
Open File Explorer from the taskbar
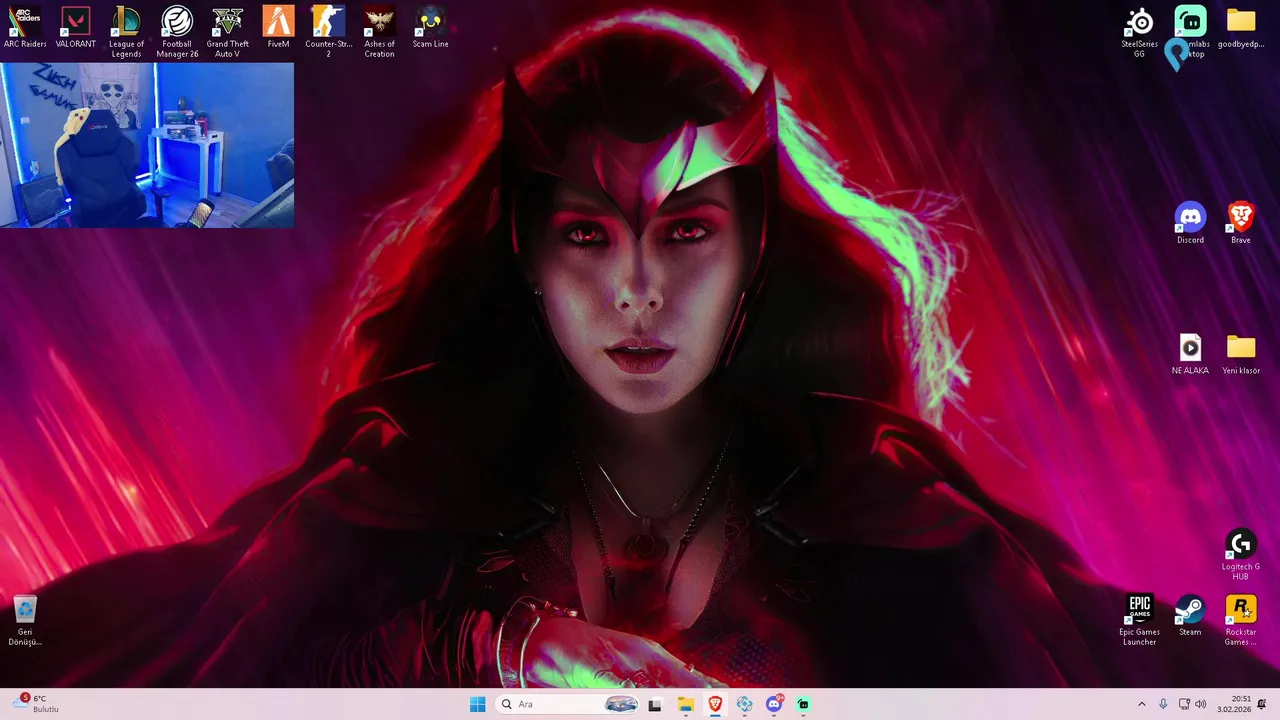pyautogui.click(x=685, y=704)
